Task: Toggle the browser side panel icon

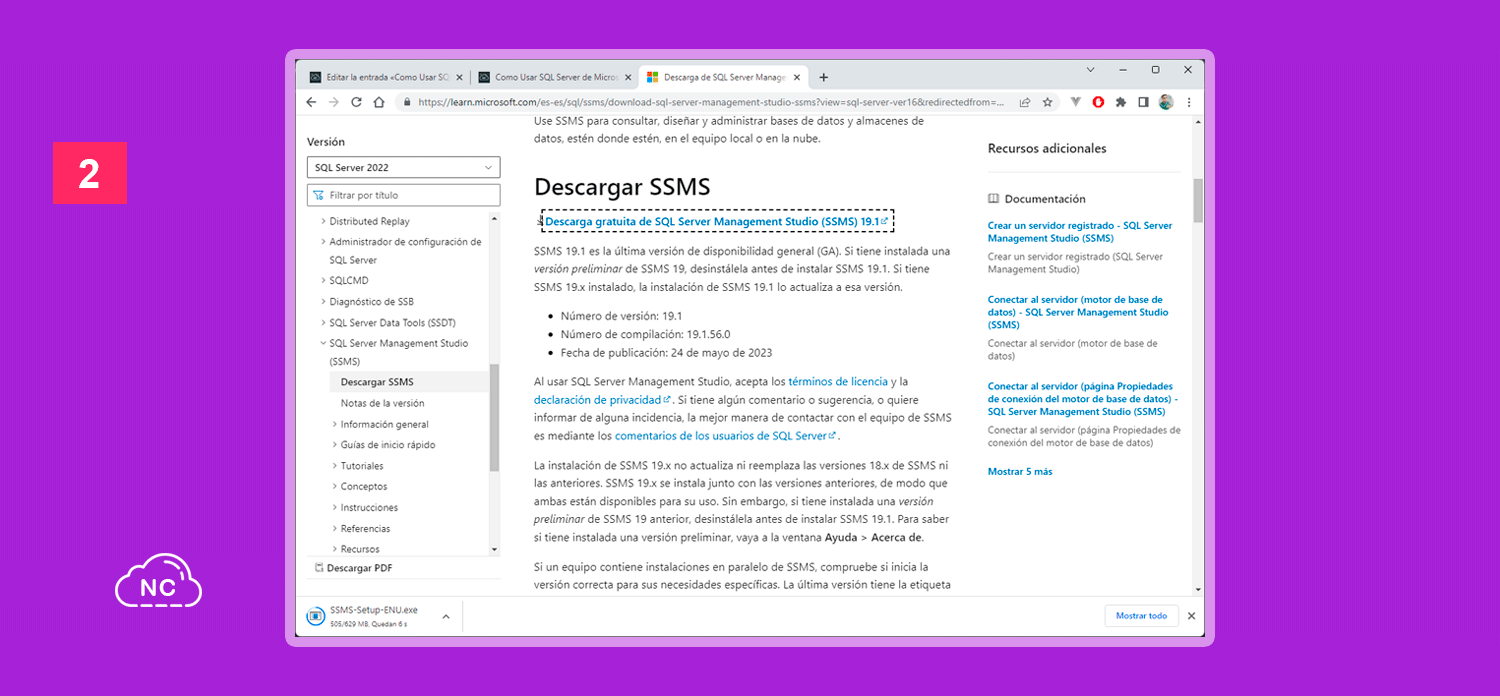Action: coord(1143,102)
